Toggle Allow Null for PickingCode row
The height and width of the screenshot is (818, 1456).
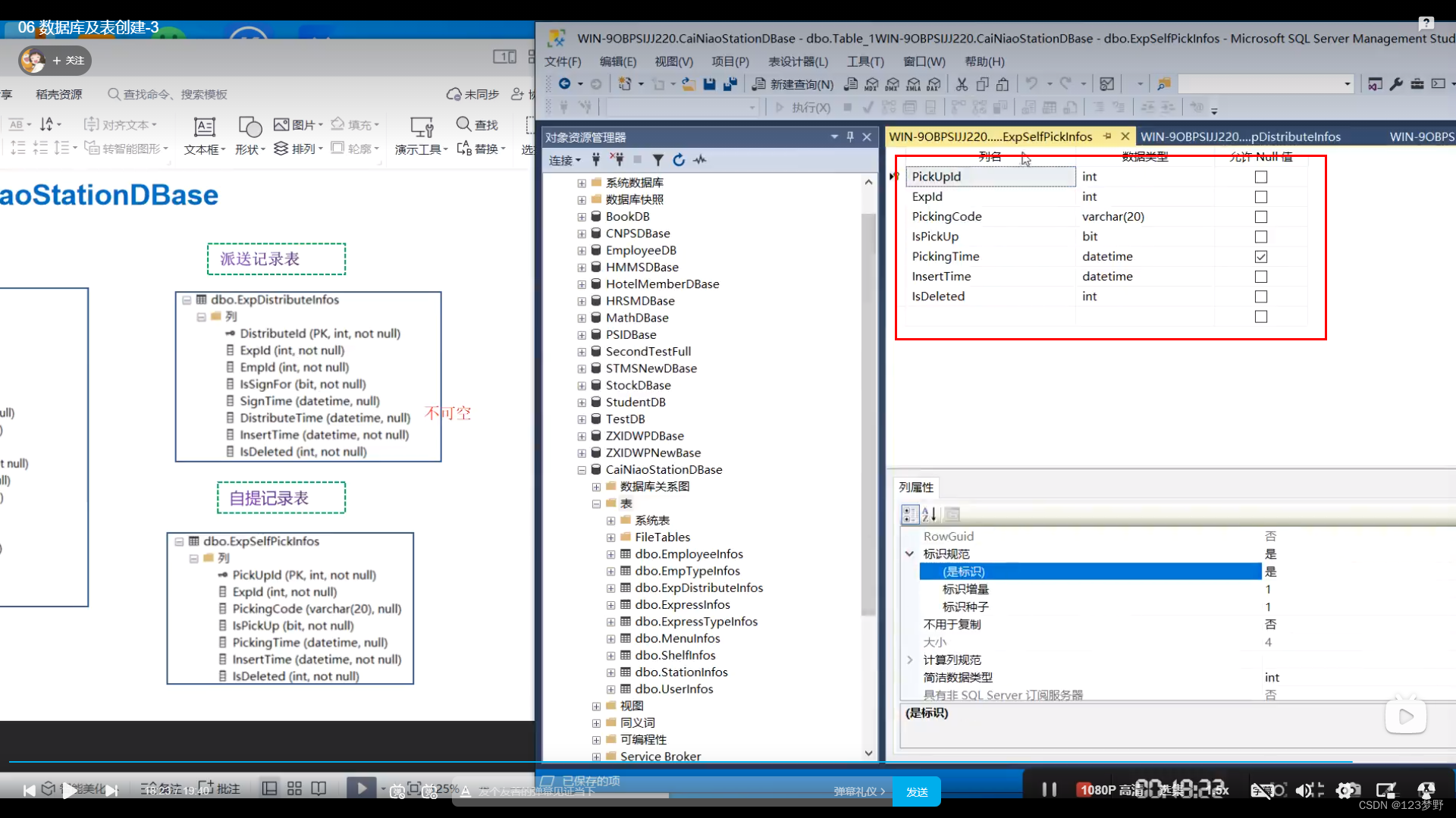(1261, 217)
